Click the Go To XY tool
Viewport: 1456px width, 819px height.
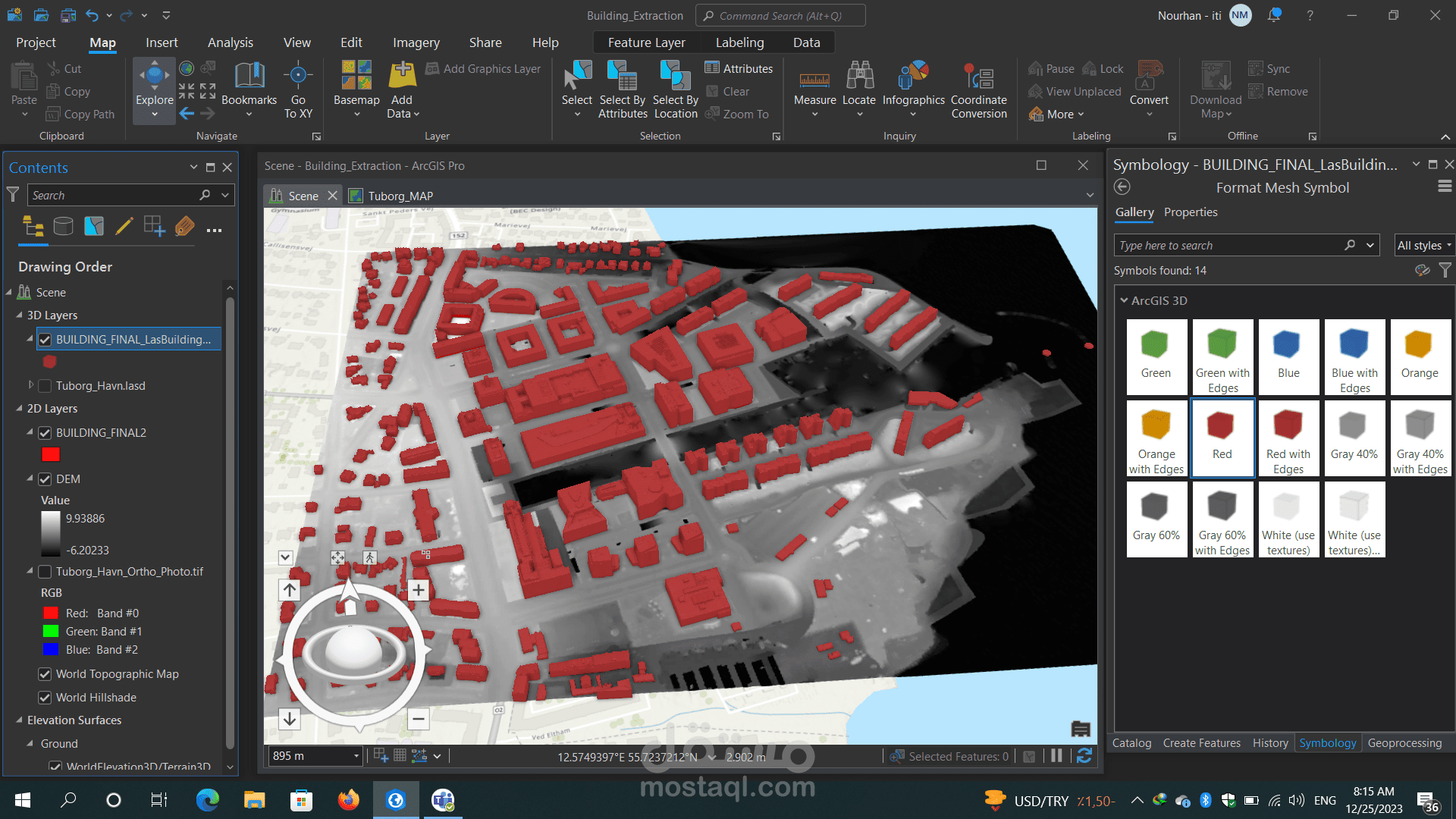tap(298, 89)
